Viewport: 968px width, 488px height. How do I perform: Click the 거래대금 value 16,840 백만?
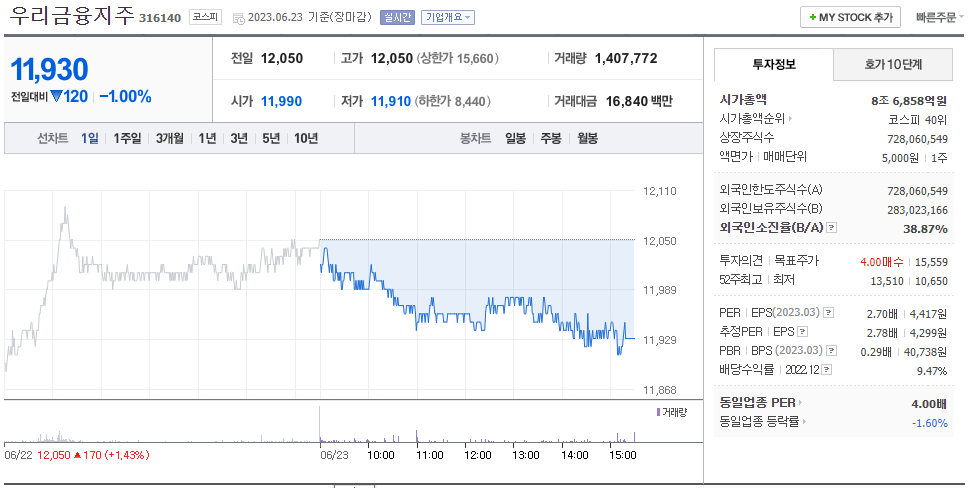(639, 101)
